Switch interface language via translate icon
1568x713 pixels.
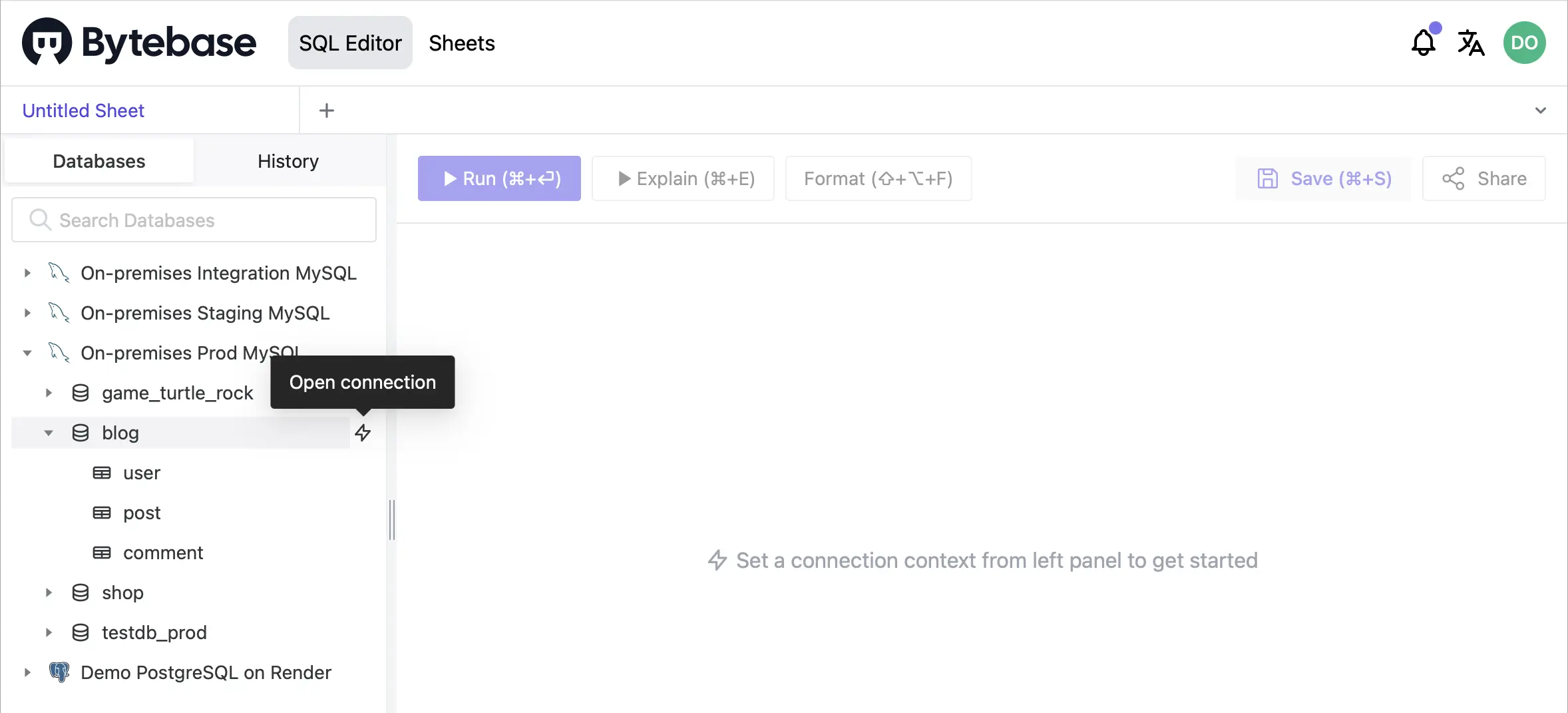[x=1471, y=42]
